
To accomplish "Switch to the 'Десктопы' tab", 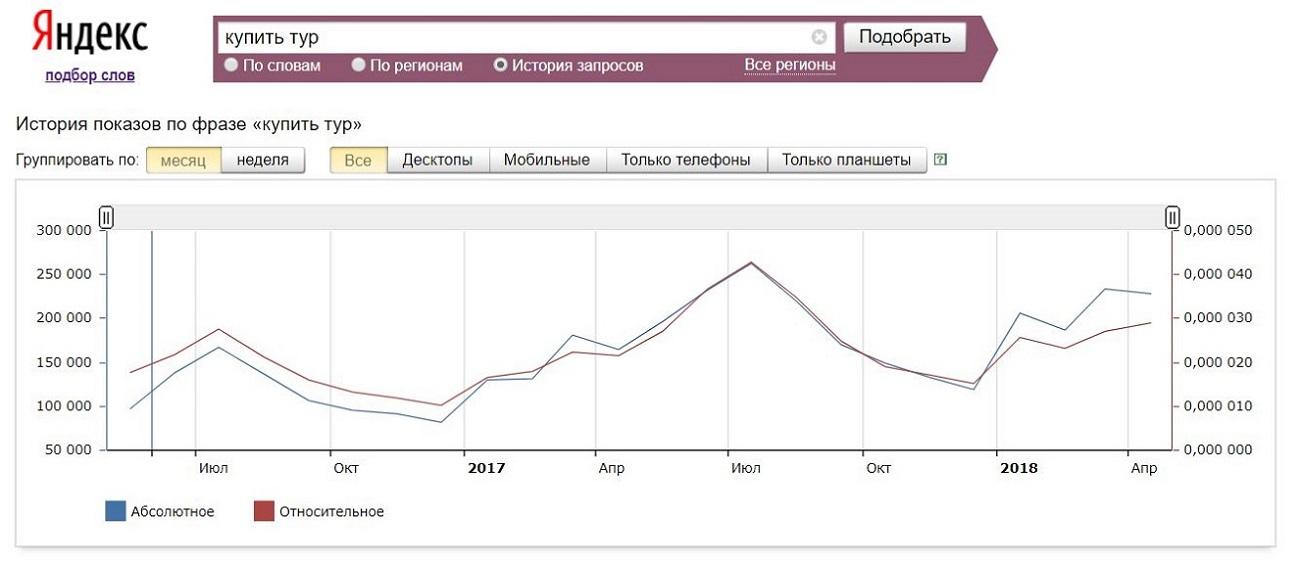I will point(437,160).
